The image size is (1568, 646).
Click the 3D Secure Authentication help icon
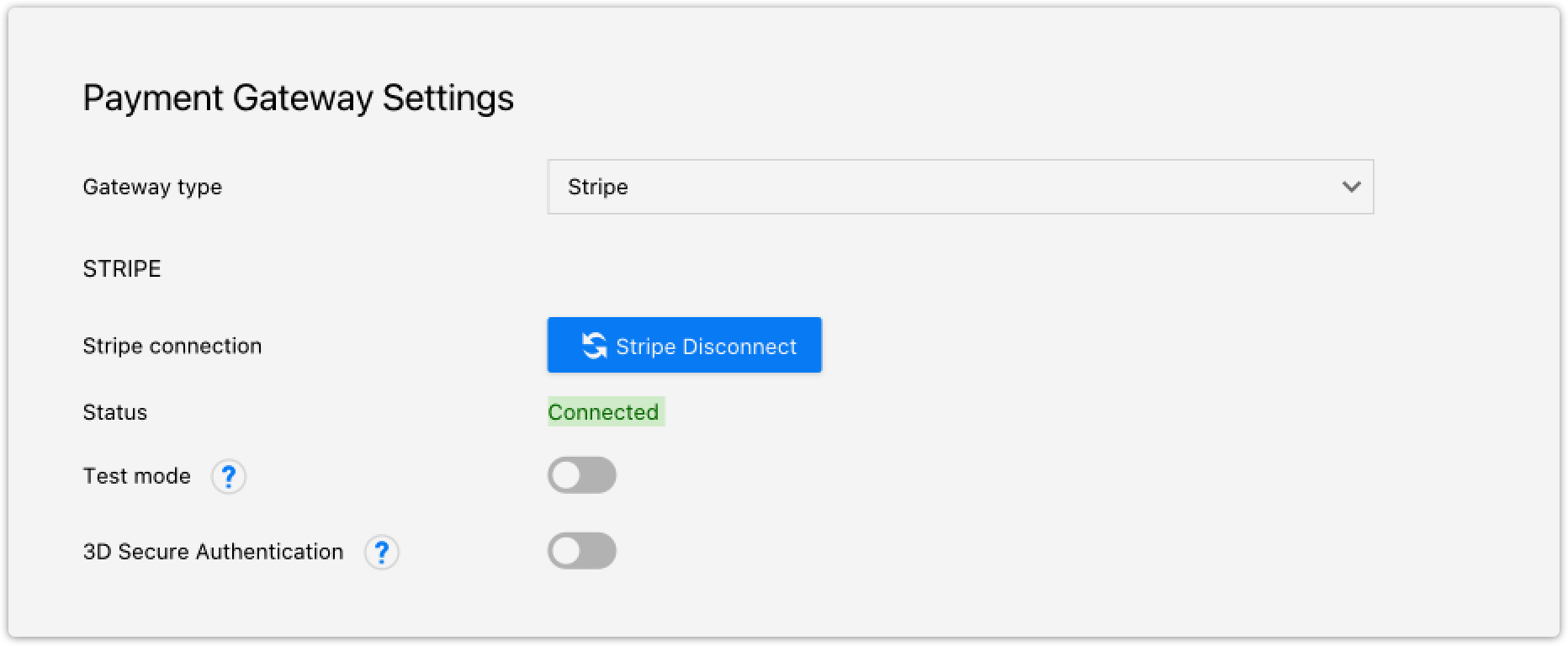[381, 553]
